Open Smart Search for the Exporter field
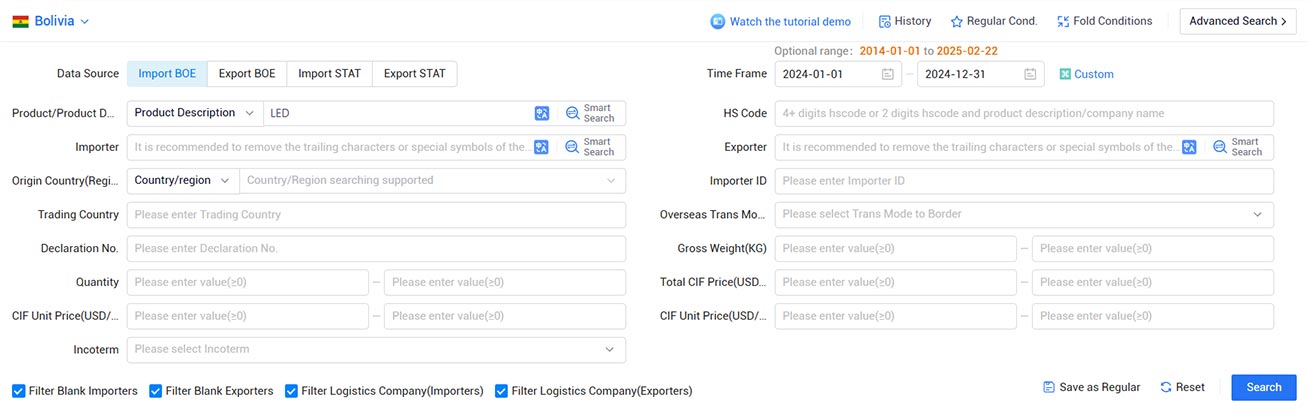Viewport: 1308px width, 409px height. pos(1239,147)
